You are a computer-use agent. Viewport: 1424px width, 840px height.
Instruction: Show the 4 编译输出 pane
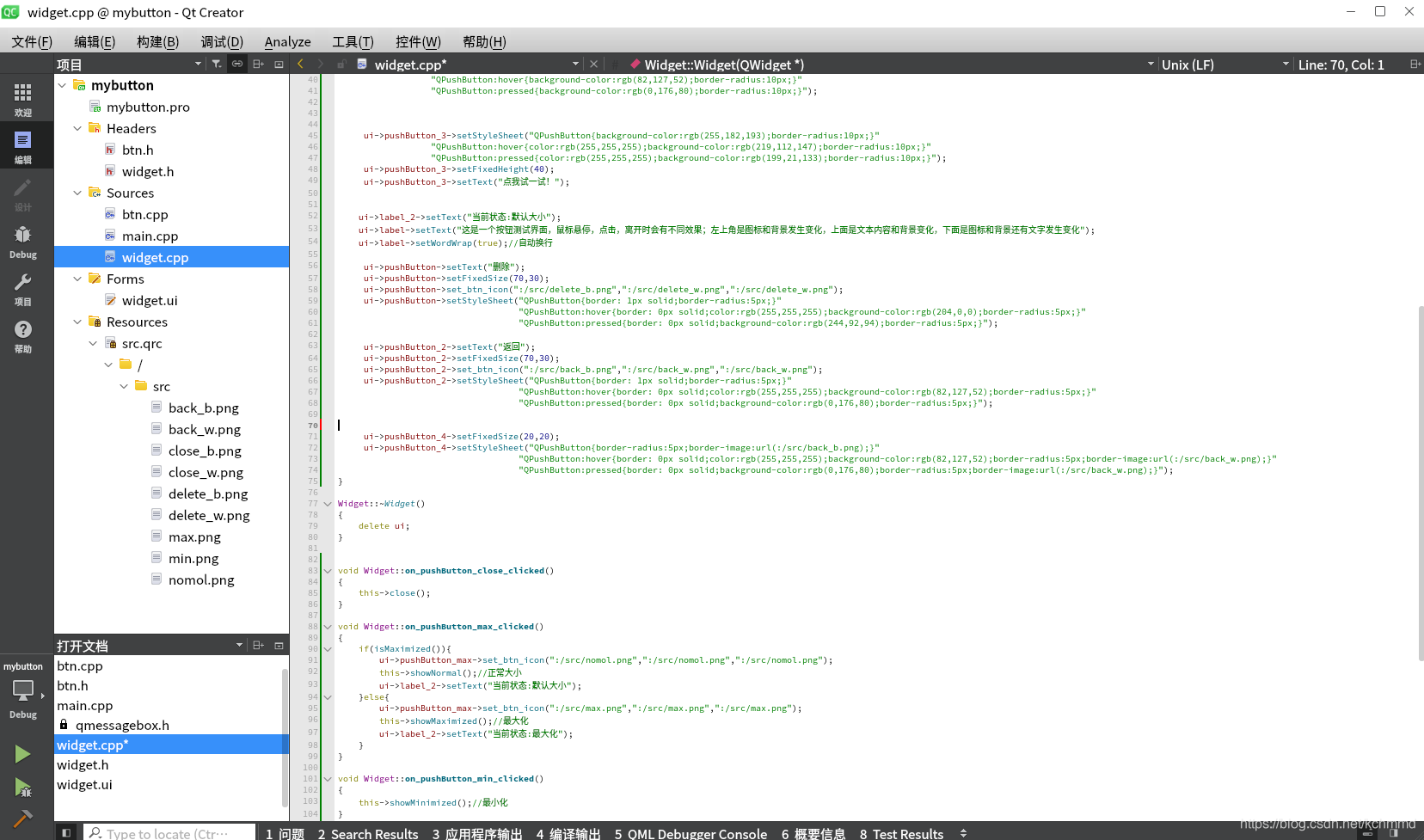pos(568,833)
